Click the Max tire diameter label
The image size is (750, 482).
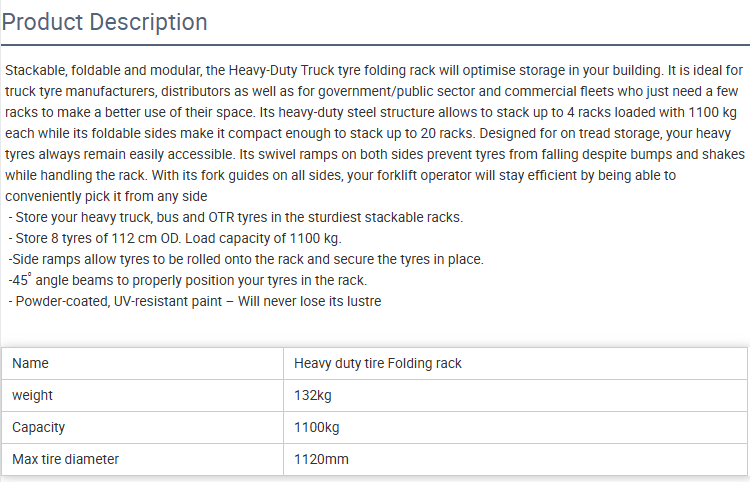coord(66,460)
